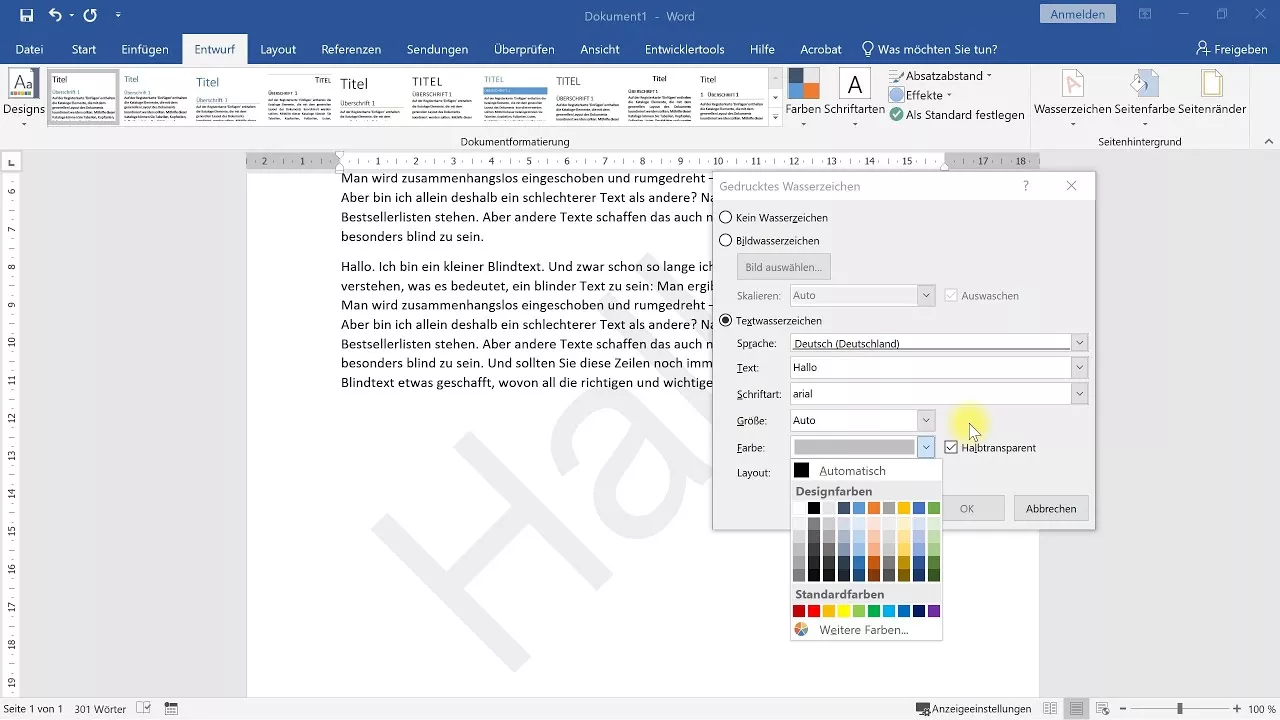
Task: Expand the Größe size dropdown
Action: [926, 421]
